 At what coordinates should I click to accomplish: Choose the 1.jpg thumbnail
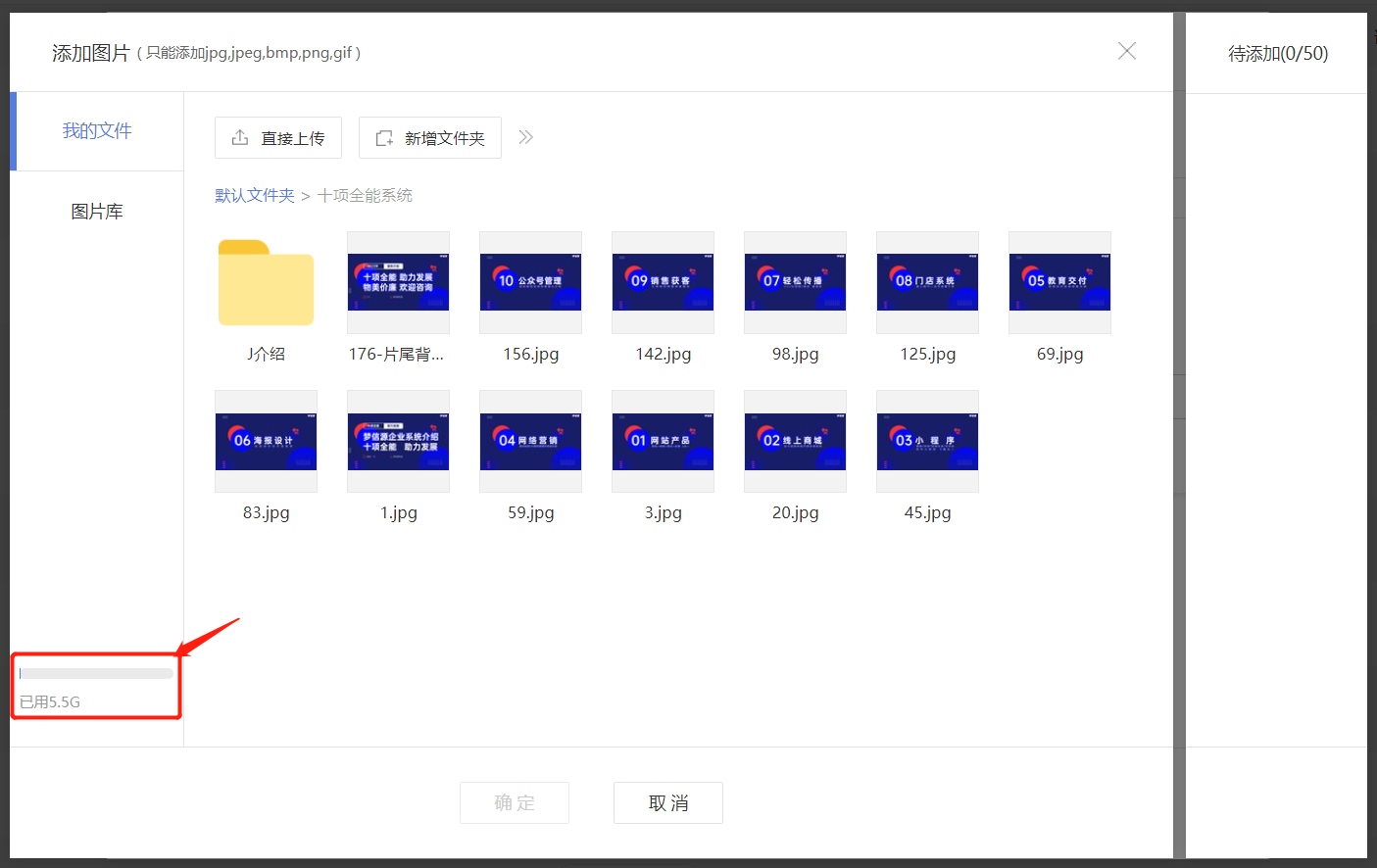pos(398,442)
